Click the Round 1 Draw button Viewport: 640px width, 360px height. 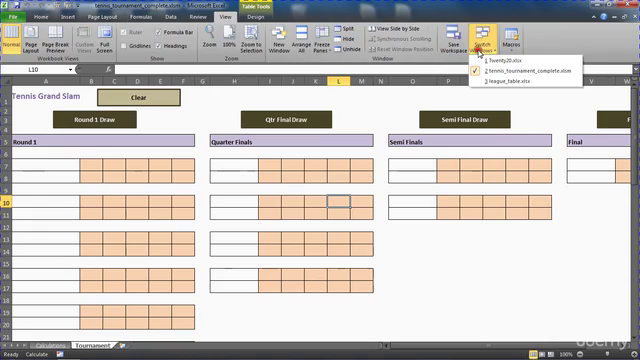coord(95,120)
